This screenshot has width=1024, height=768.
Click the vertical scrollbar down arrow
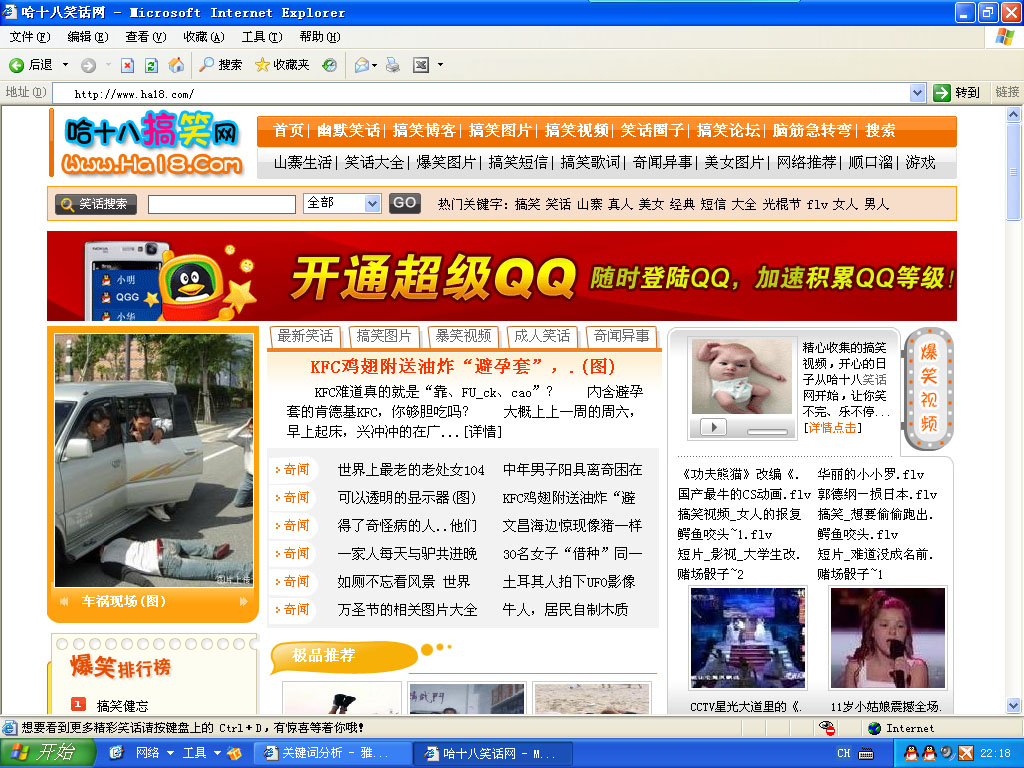(1014, 705)
